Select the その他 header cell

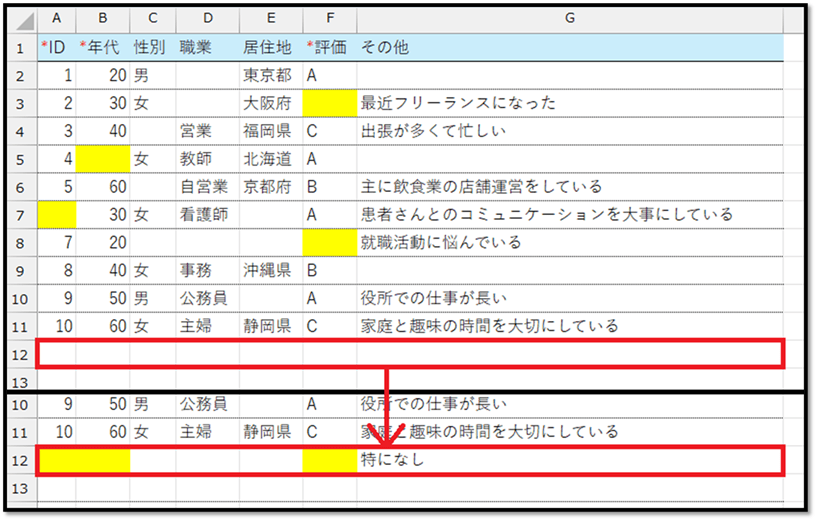[x=569, y=47]
